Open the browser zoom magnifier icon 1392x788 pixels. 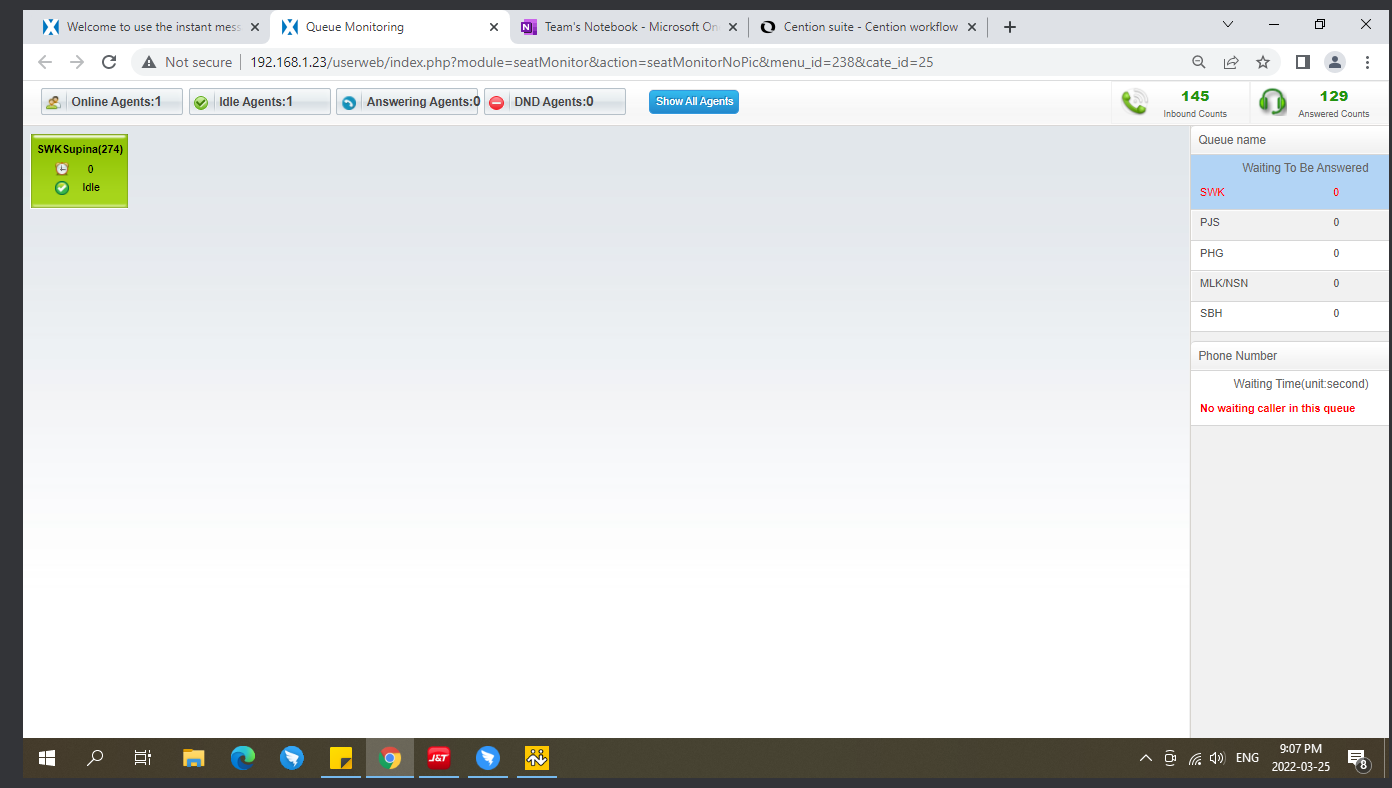pyautogui.click(x=1199, y=62)
